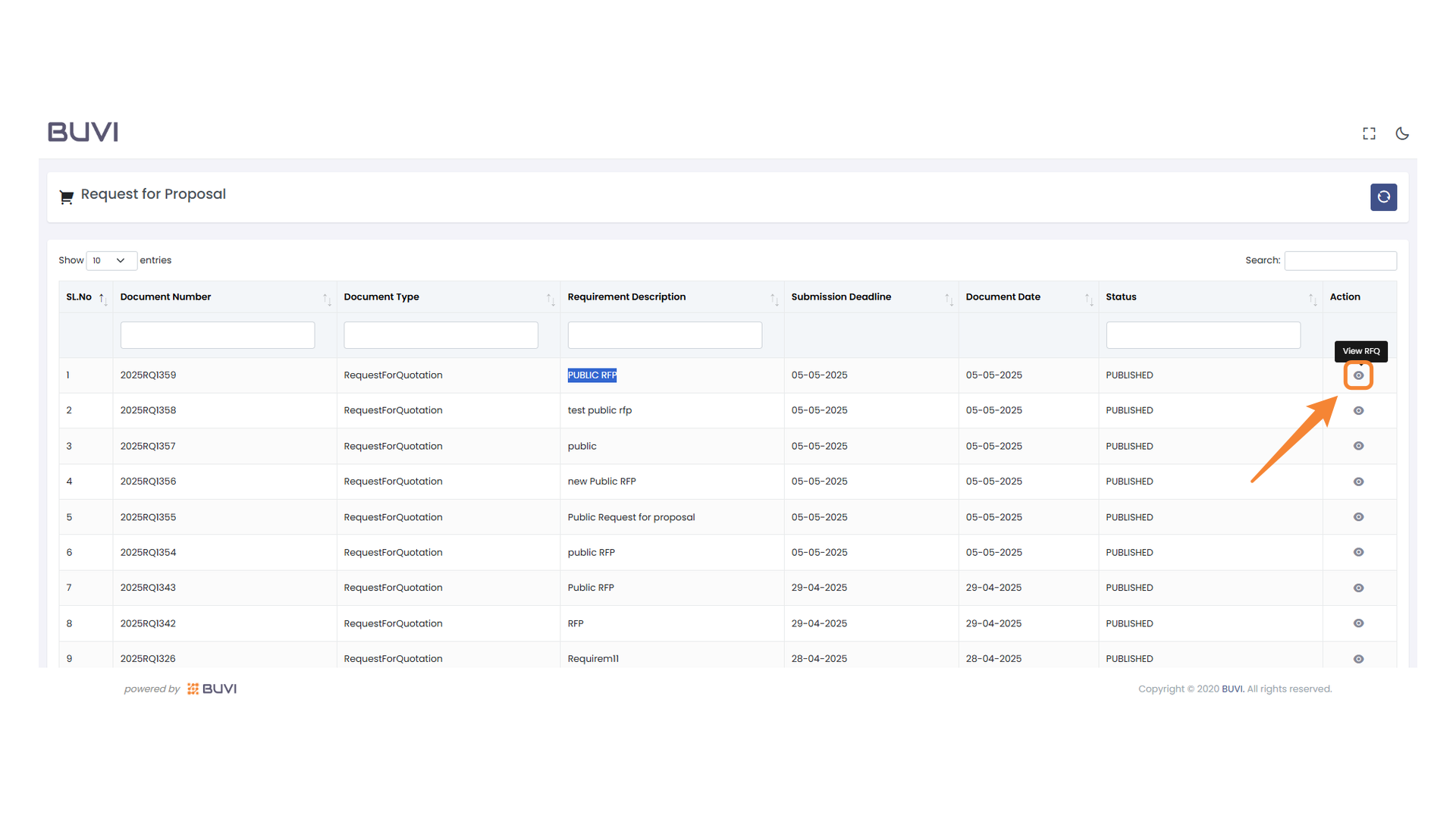1456x819 pixels.
Task: Click the Requirement Description filter box
Action: (664, 334)
